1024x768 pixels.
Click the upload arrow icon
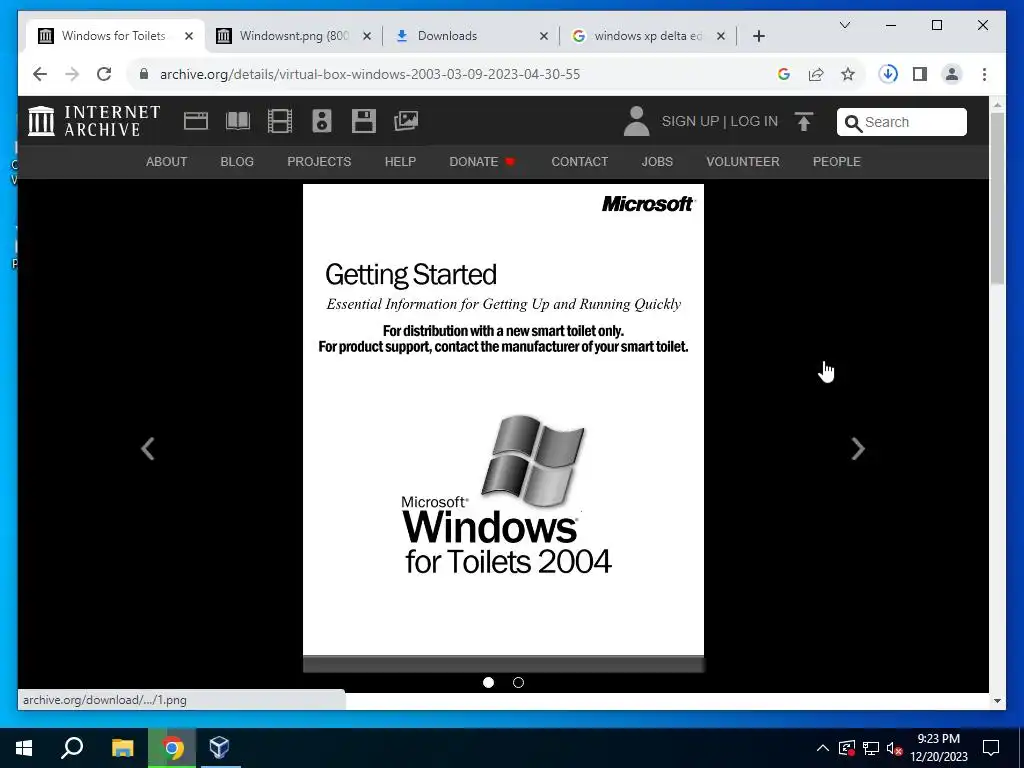804,121
